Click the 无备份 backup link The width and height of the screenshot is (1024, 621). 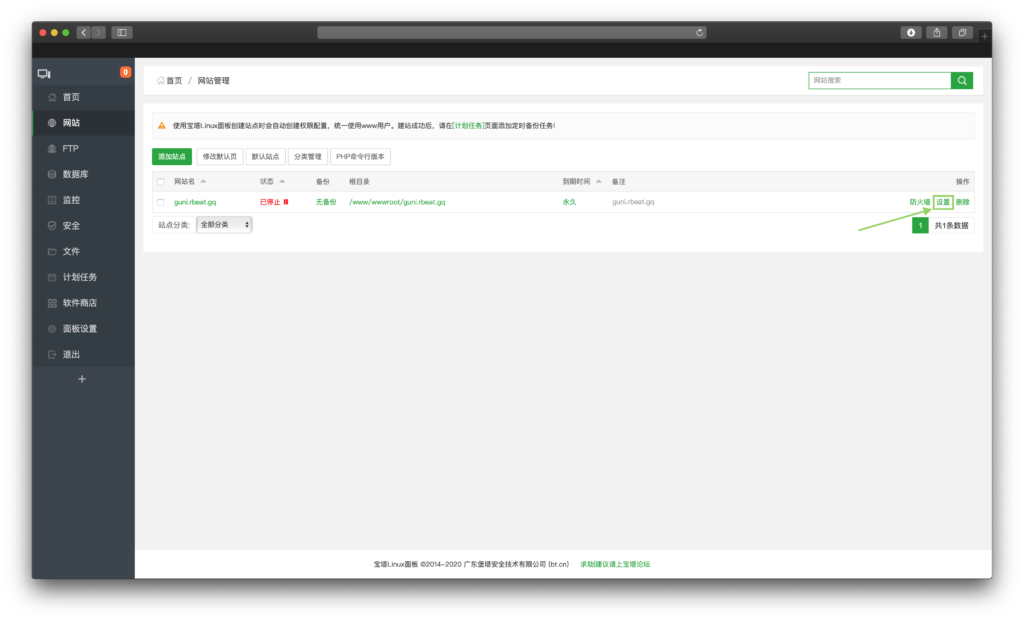point(326,202)
